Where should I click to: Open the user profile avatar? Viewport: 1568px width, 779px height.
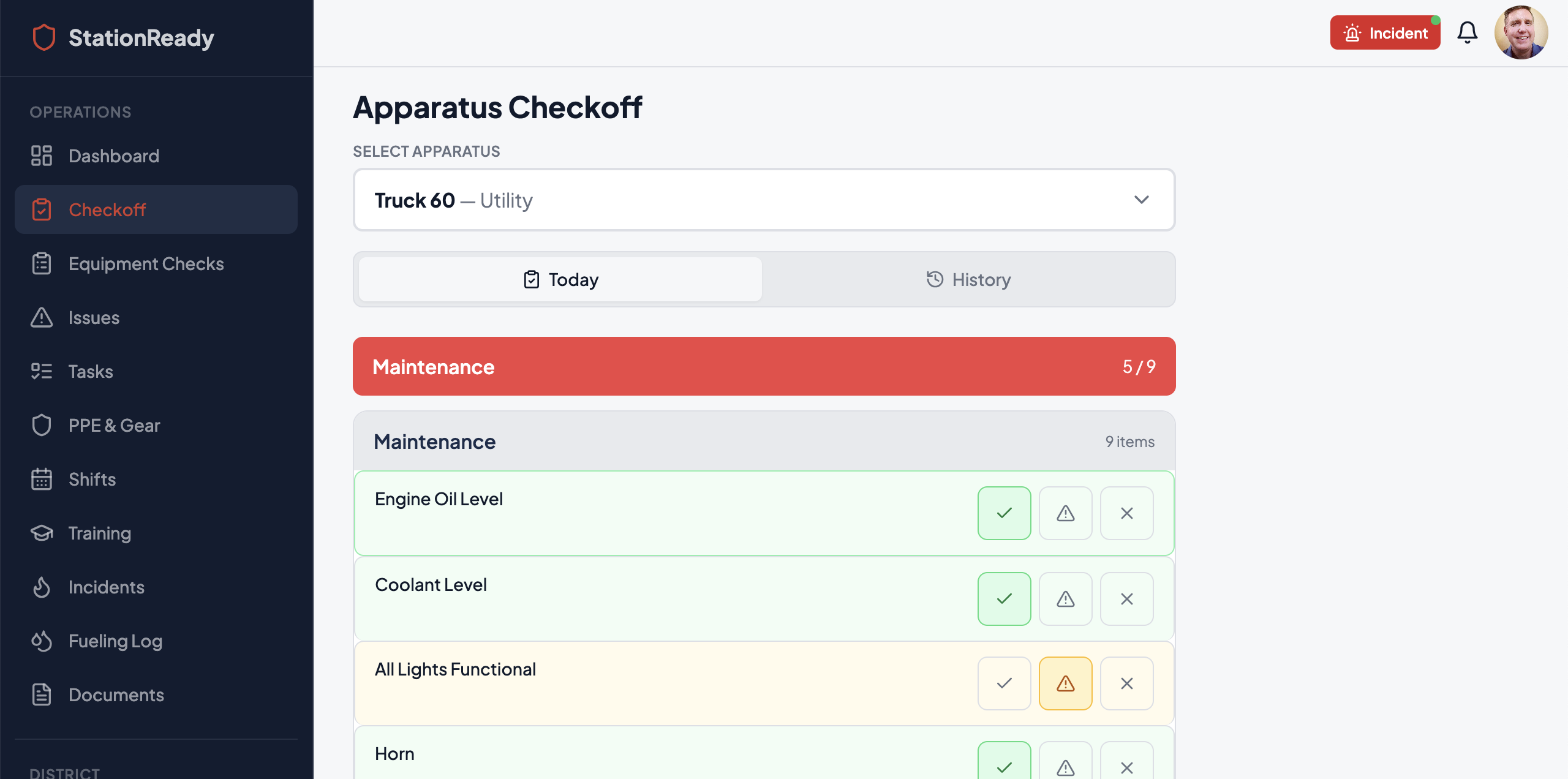[1520, 32]
